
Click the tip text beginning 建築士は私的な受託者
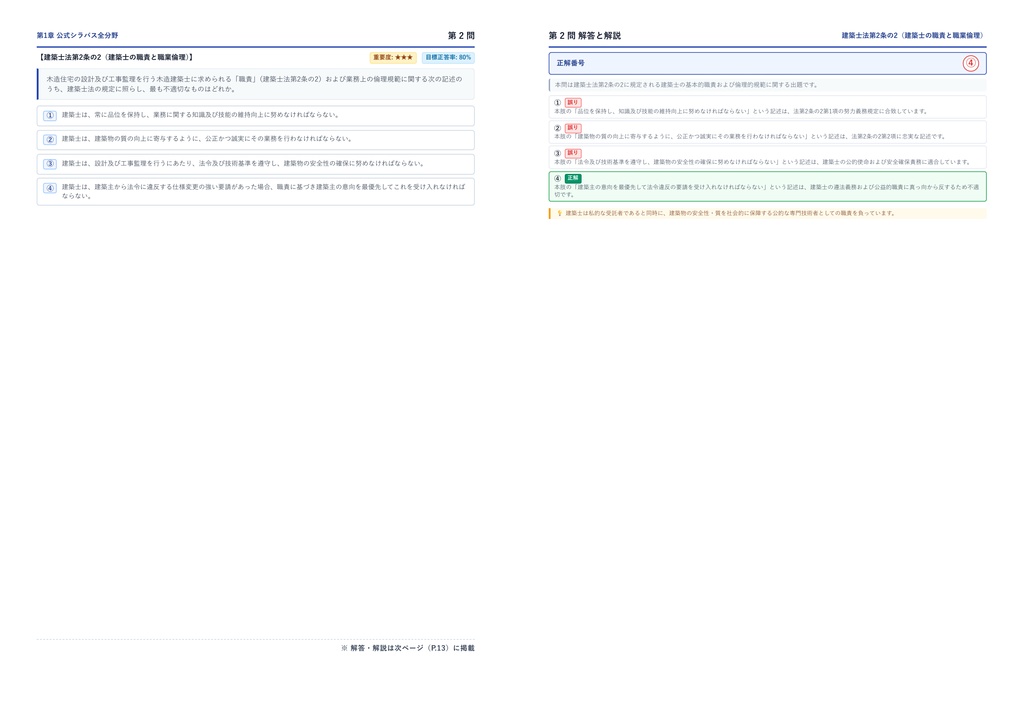[730, 213]
